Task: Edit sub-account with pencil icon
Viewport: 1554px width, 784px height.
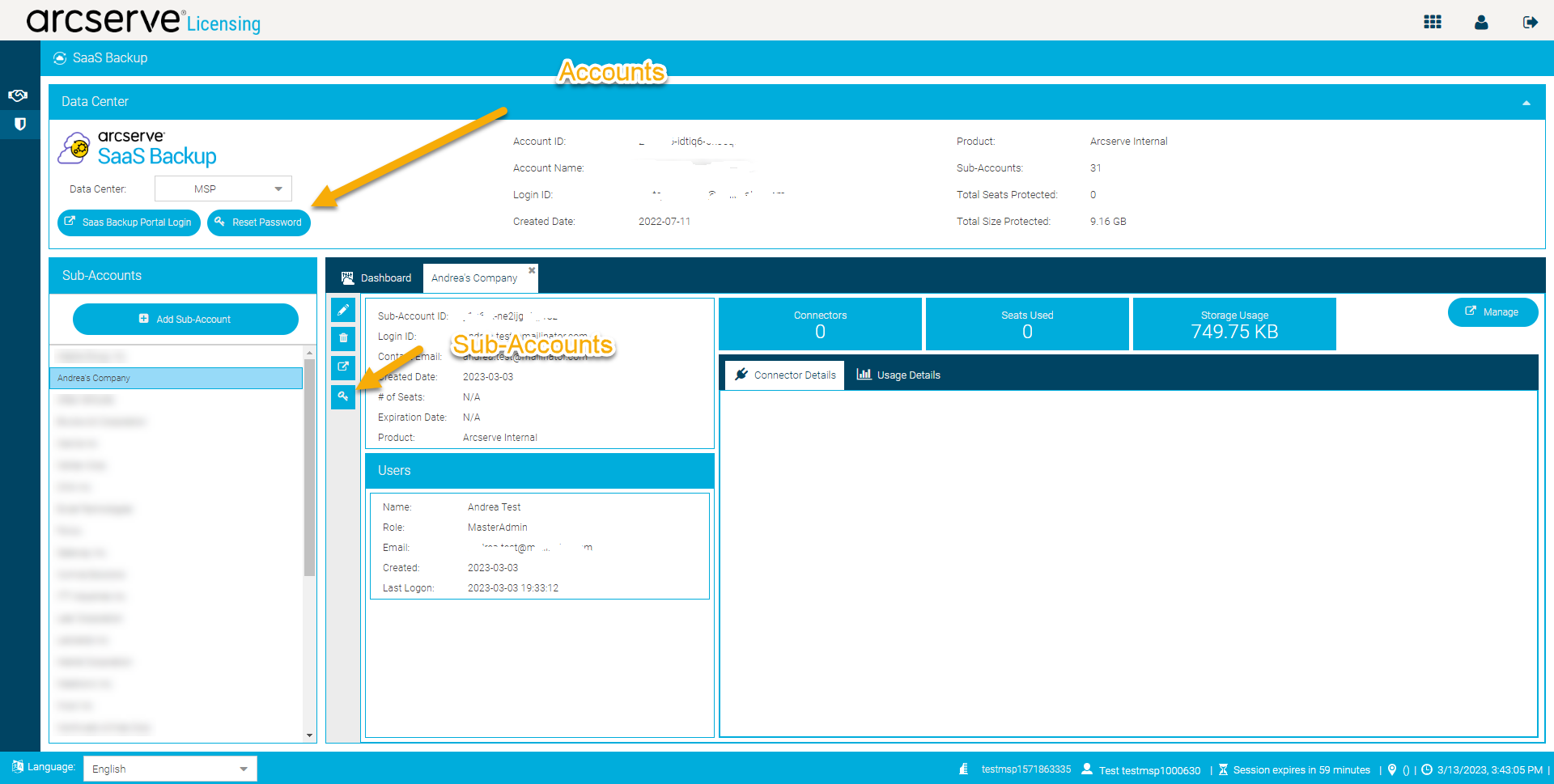Action: click(x=343, y=310)
